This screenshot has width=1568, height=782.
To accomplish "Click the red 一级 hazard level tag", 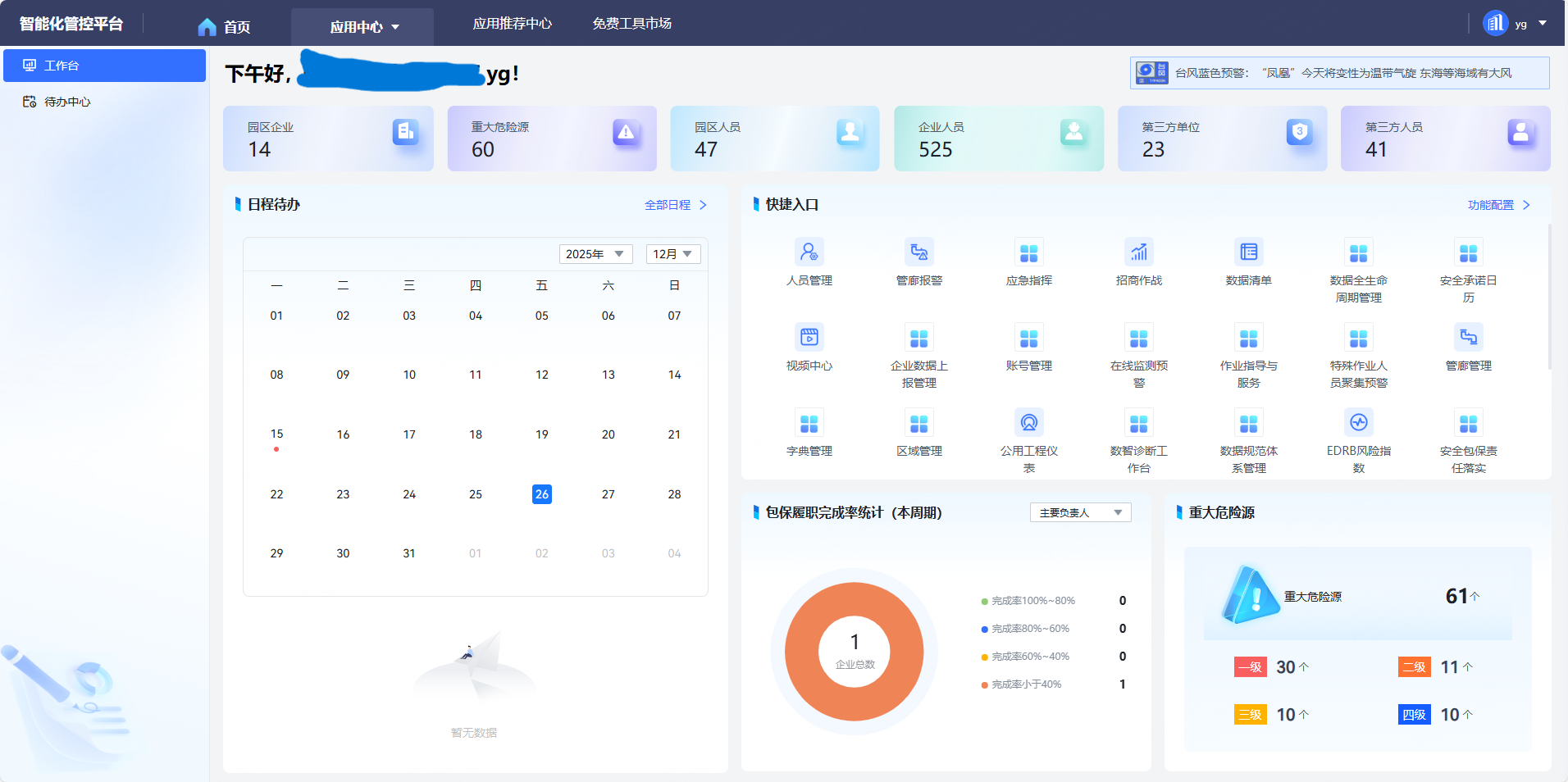I will pyautogui.click(x=1251, y=667).
